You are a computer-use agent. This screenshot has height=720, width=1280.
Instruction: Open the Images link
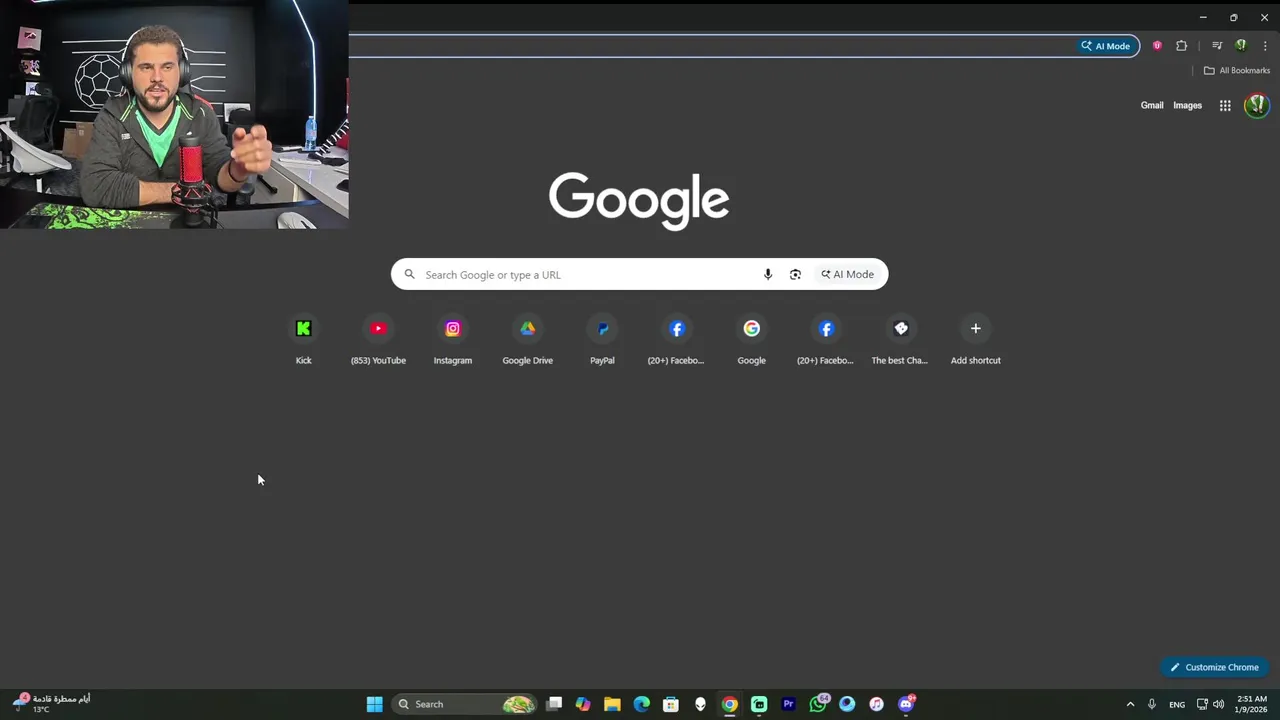coord(1187,105)
